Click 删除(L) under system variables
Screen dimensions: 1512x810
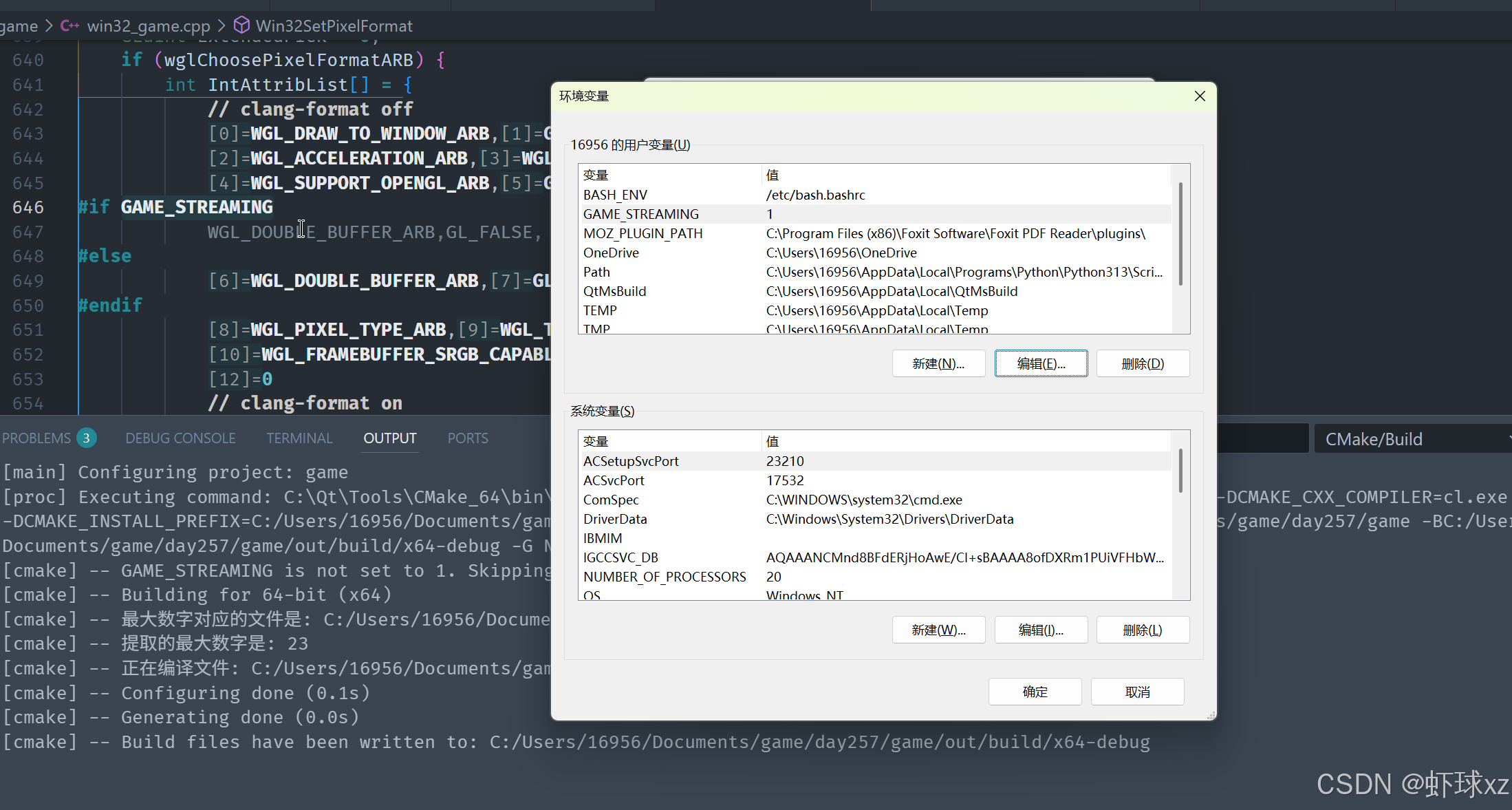(x=1143, y=630)
